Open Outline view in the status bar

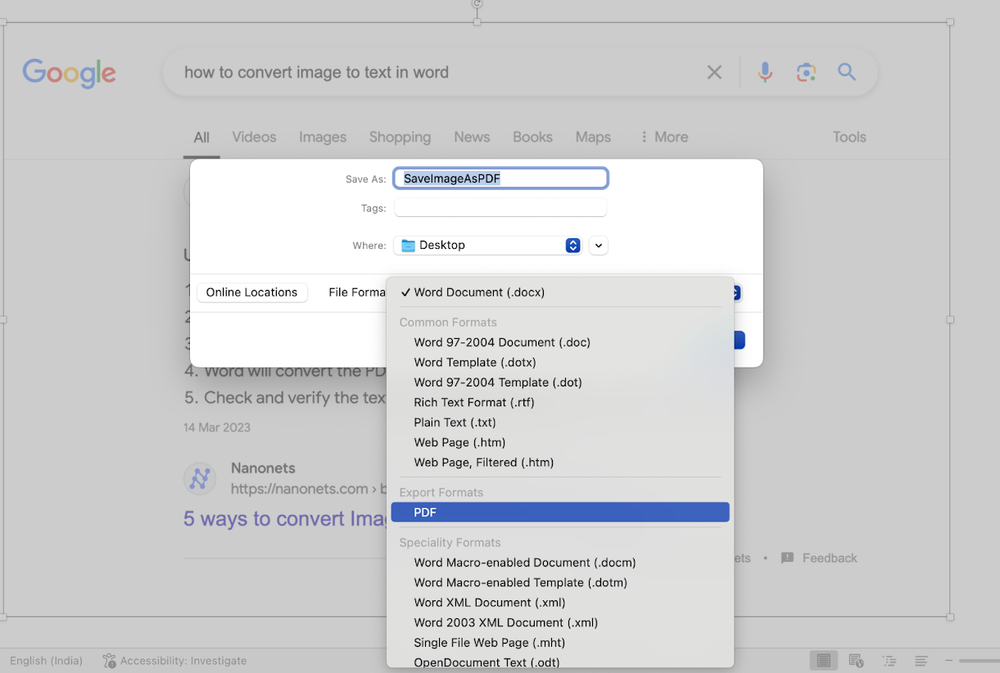pyautogui.click(x=889, y=660)
